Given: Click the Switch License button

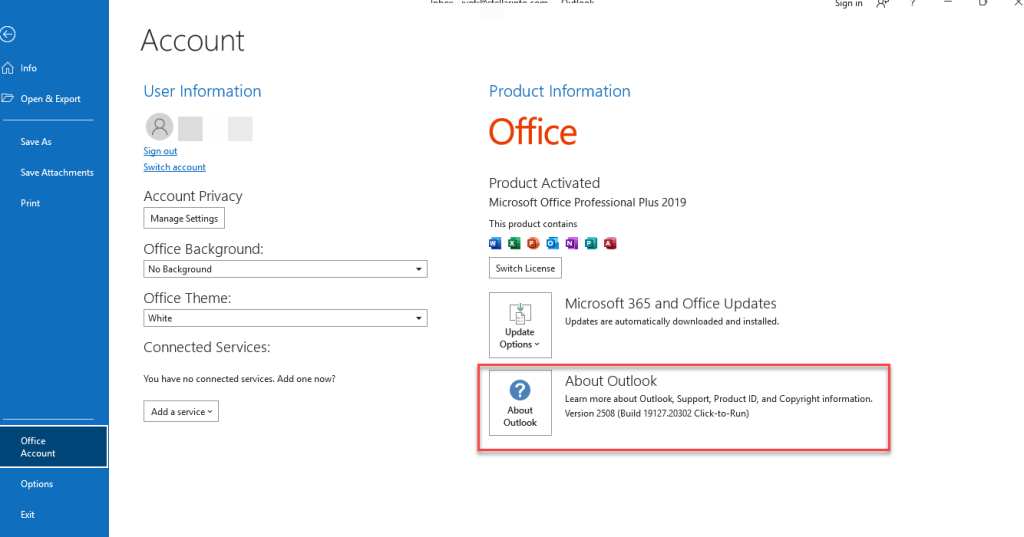Looking at the screenshot, I should [525, 268].
